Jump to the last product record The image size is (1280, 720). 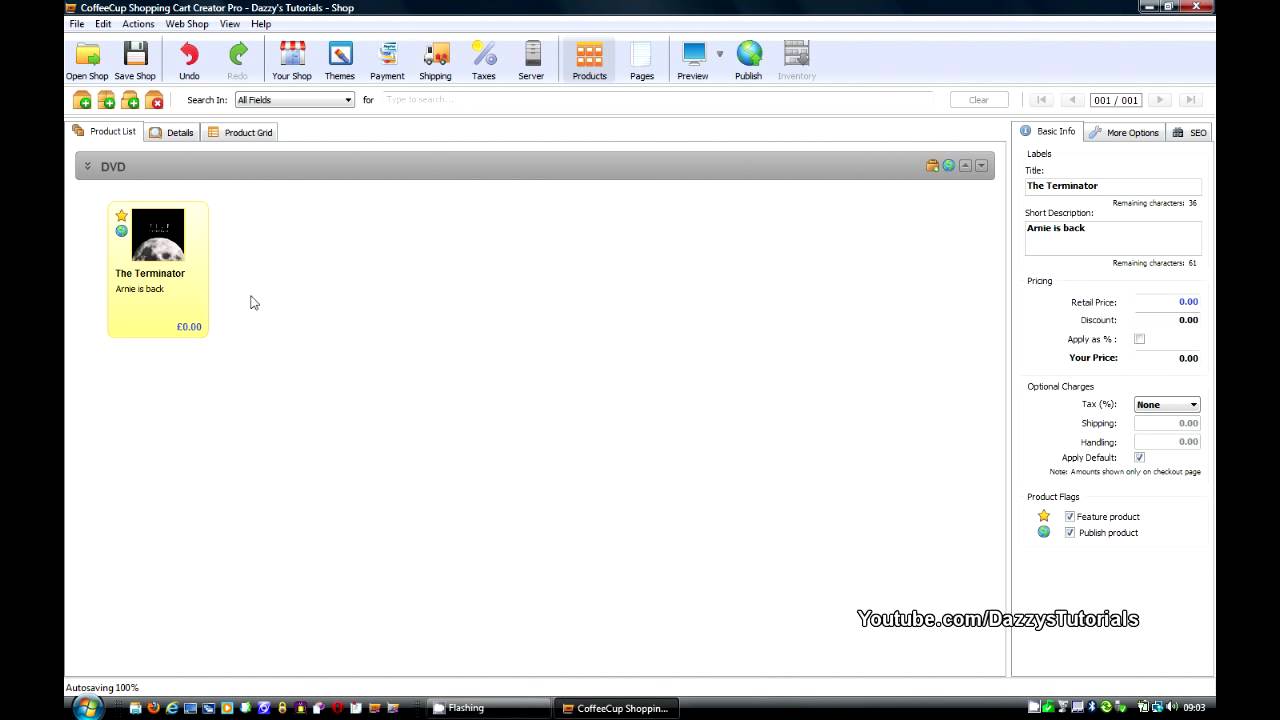point(1190,100)
